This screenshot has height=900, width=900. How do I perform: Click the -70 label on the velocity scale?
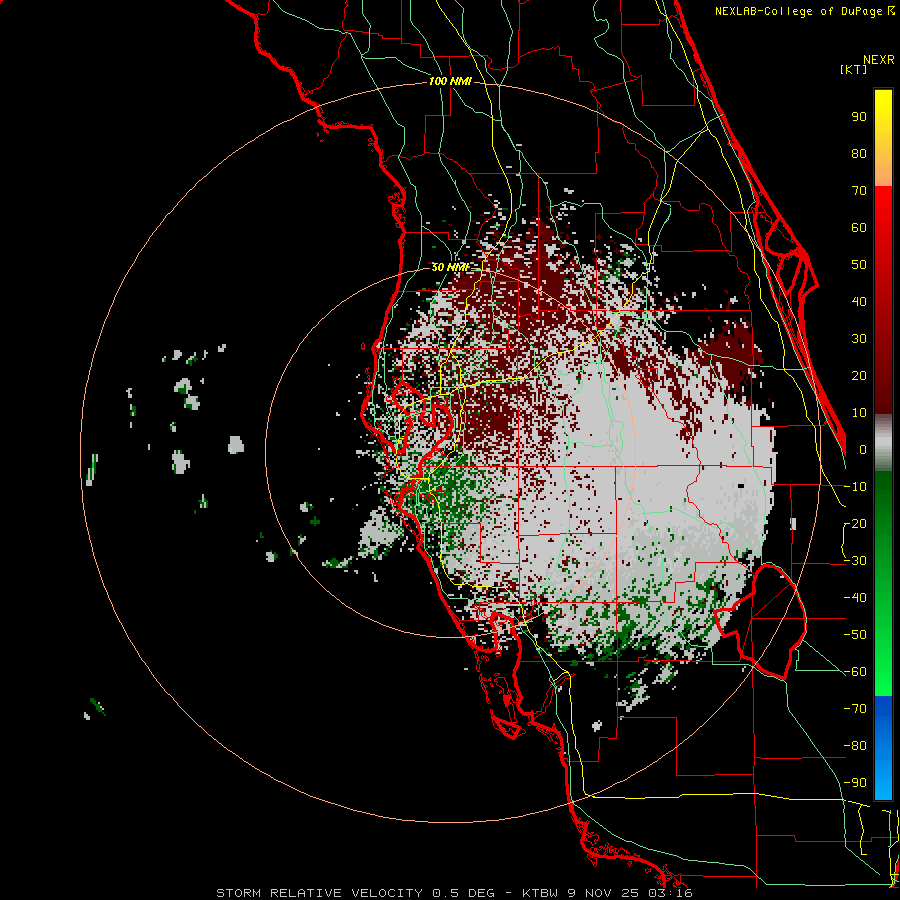(x=855, y=709)
